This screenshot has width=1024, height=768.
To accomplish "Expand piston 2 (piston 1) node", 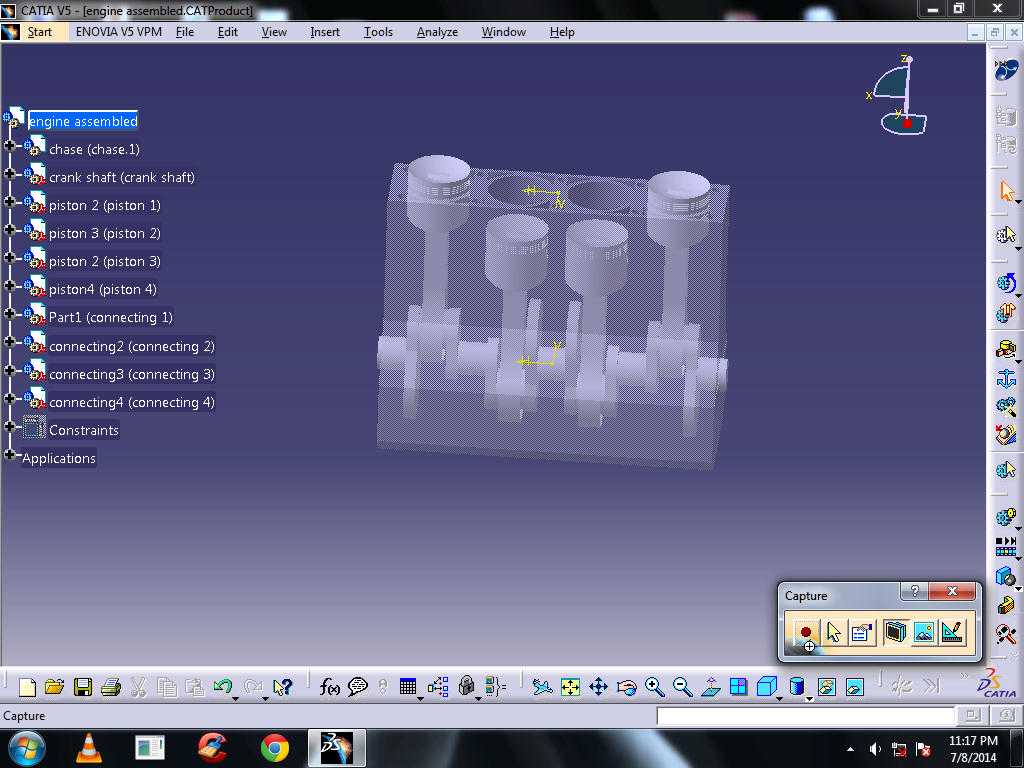I will 9,202.
